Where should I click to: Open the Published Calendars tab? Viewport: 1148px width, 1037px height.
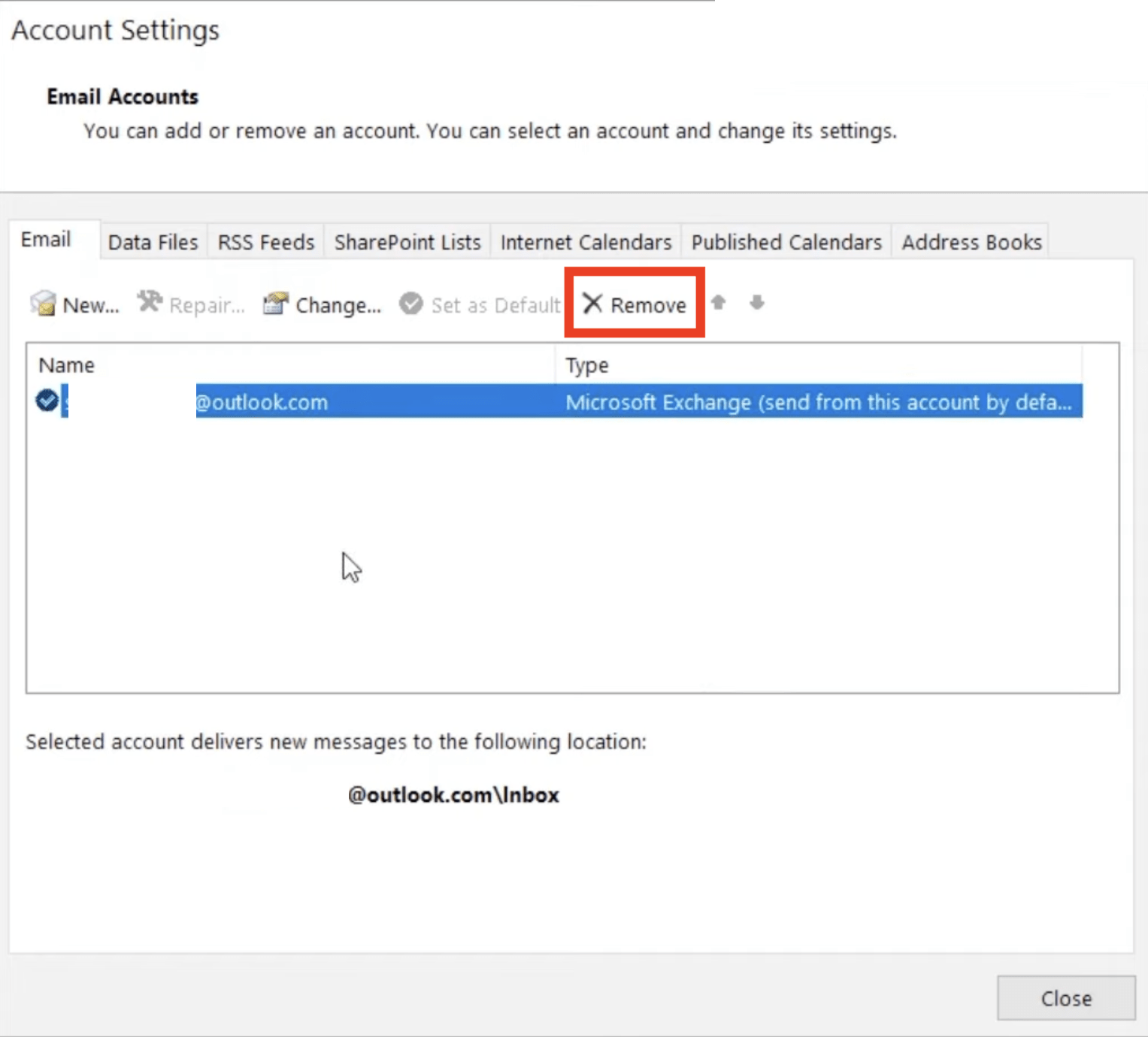click(786, 242)
